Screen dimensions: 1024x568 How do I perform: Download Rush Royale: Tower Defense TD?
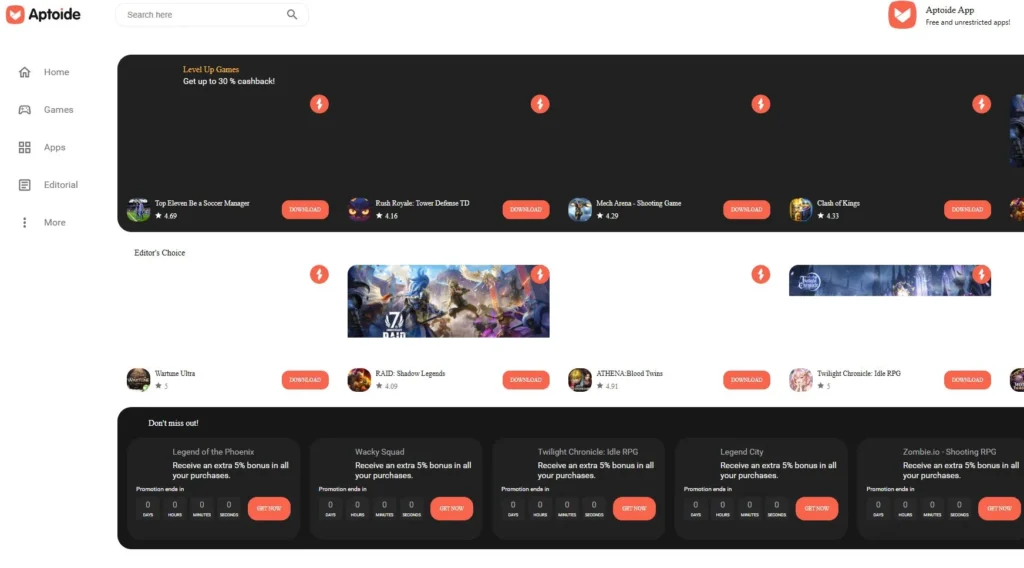click(x=526, y=210)
